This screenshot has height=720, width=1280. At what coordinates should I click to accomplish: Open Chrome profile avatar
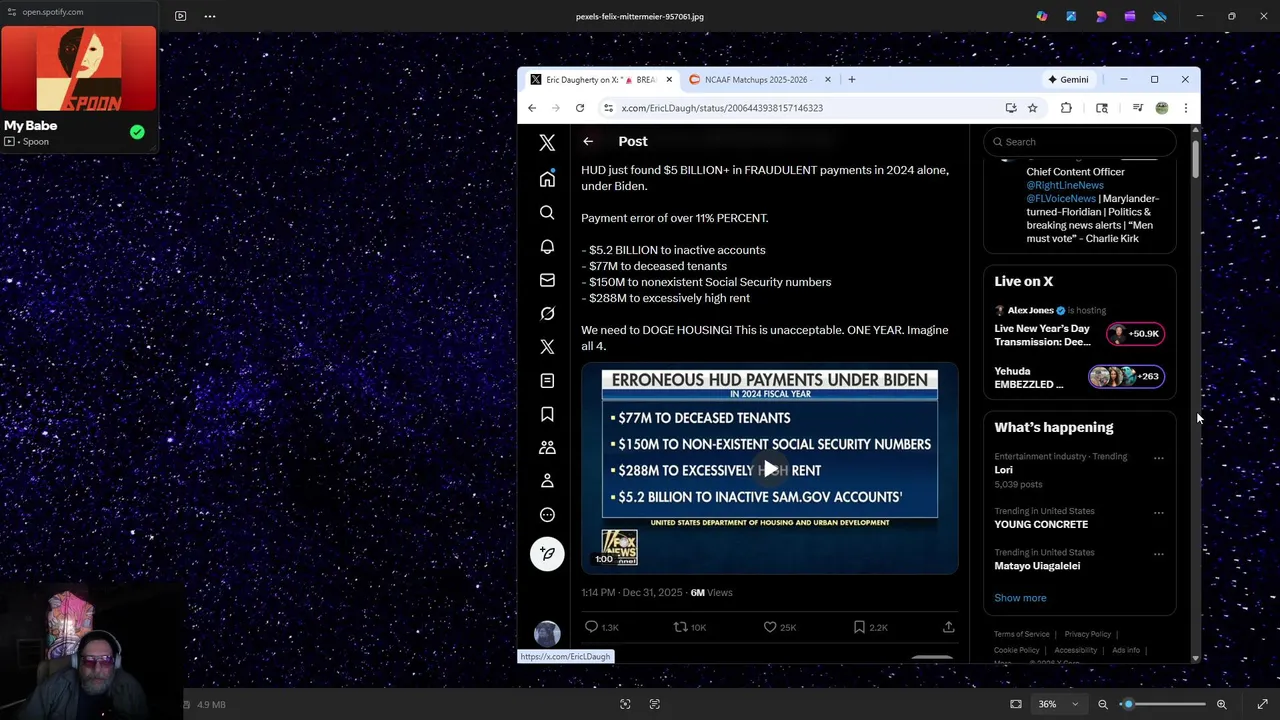click(x=1161, y=108)
